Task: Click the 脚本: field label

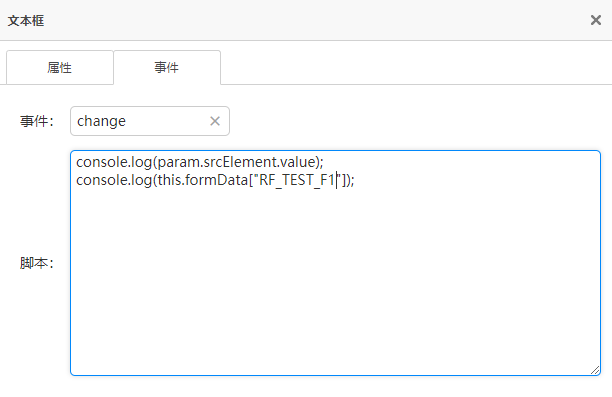Action: 37,263
